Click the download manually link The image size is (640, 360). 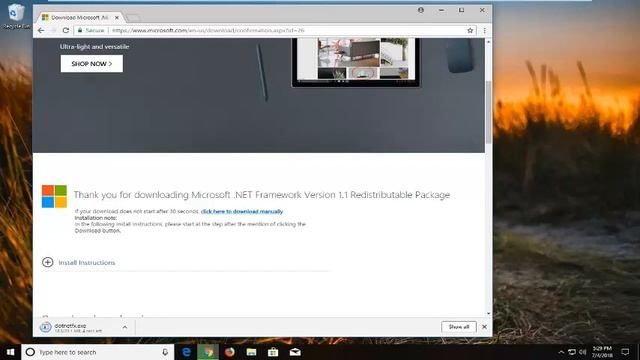point(242,211)
